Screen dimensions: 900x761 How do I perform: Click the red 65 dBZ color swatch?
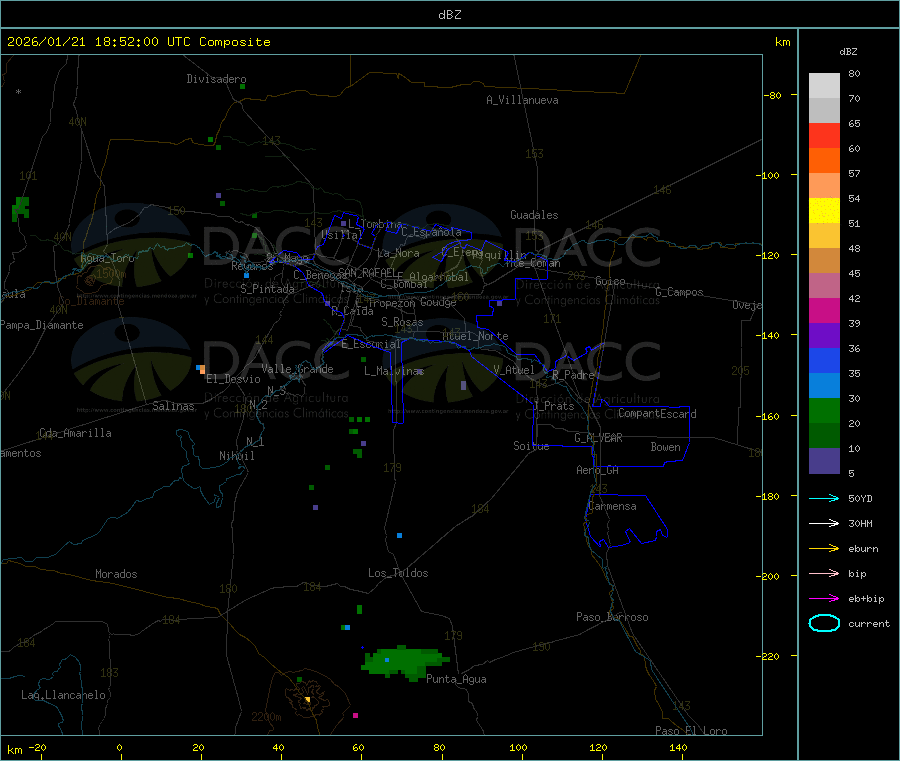pos(824,135)
